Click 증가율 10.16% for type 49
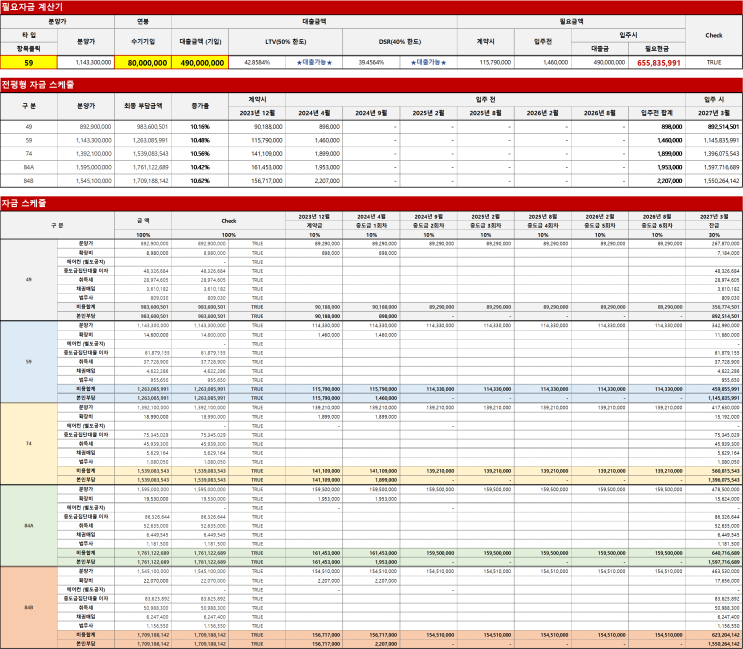The image size is (743, 649). (x=200, y=127)
